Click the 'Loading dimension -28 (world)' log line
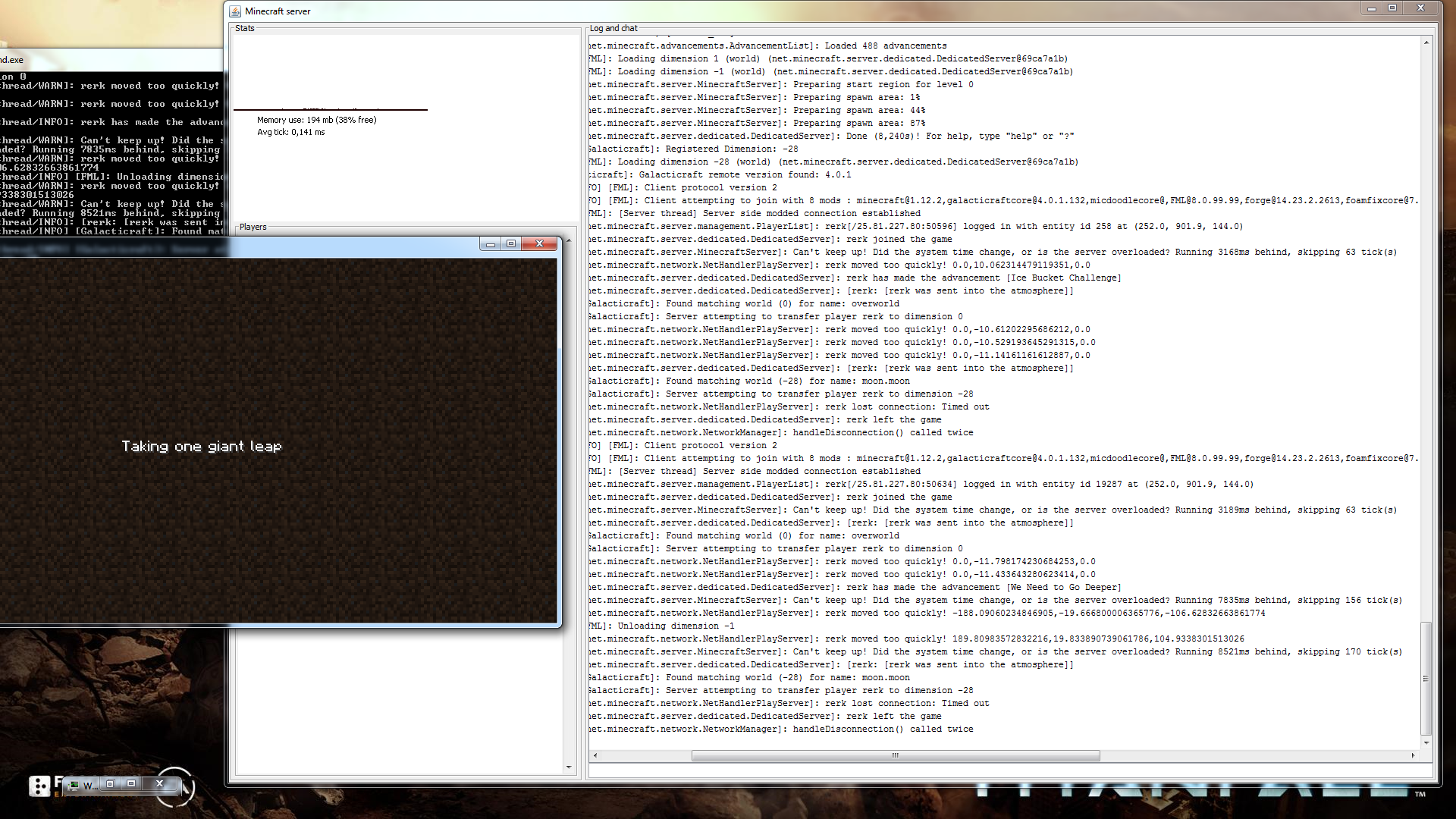The image size is (1456, 819). click(833, 162)
